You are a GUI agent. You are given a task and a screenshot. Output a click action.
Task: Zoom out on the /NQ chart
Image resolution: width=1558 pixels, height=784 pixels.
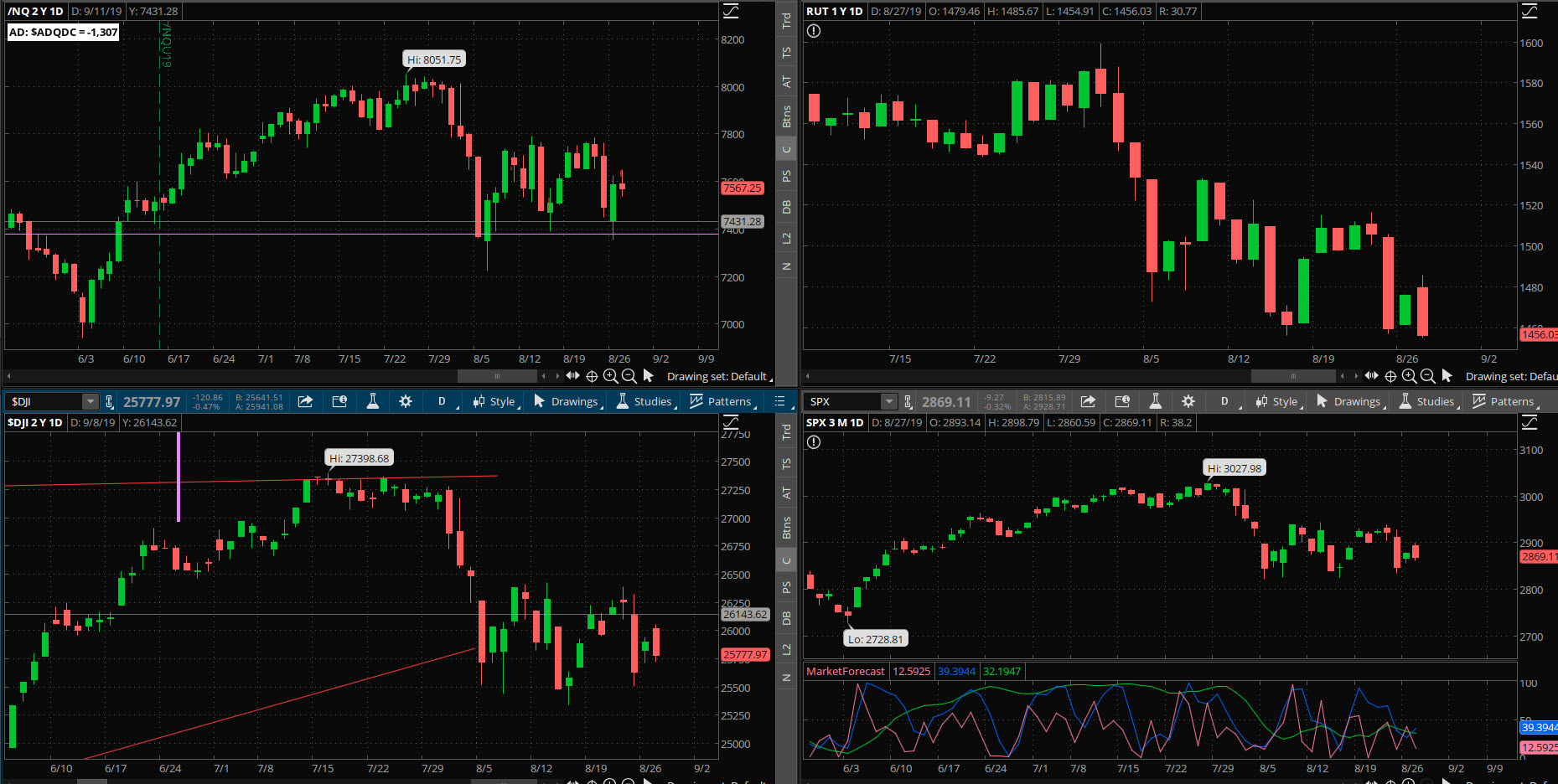629,376
